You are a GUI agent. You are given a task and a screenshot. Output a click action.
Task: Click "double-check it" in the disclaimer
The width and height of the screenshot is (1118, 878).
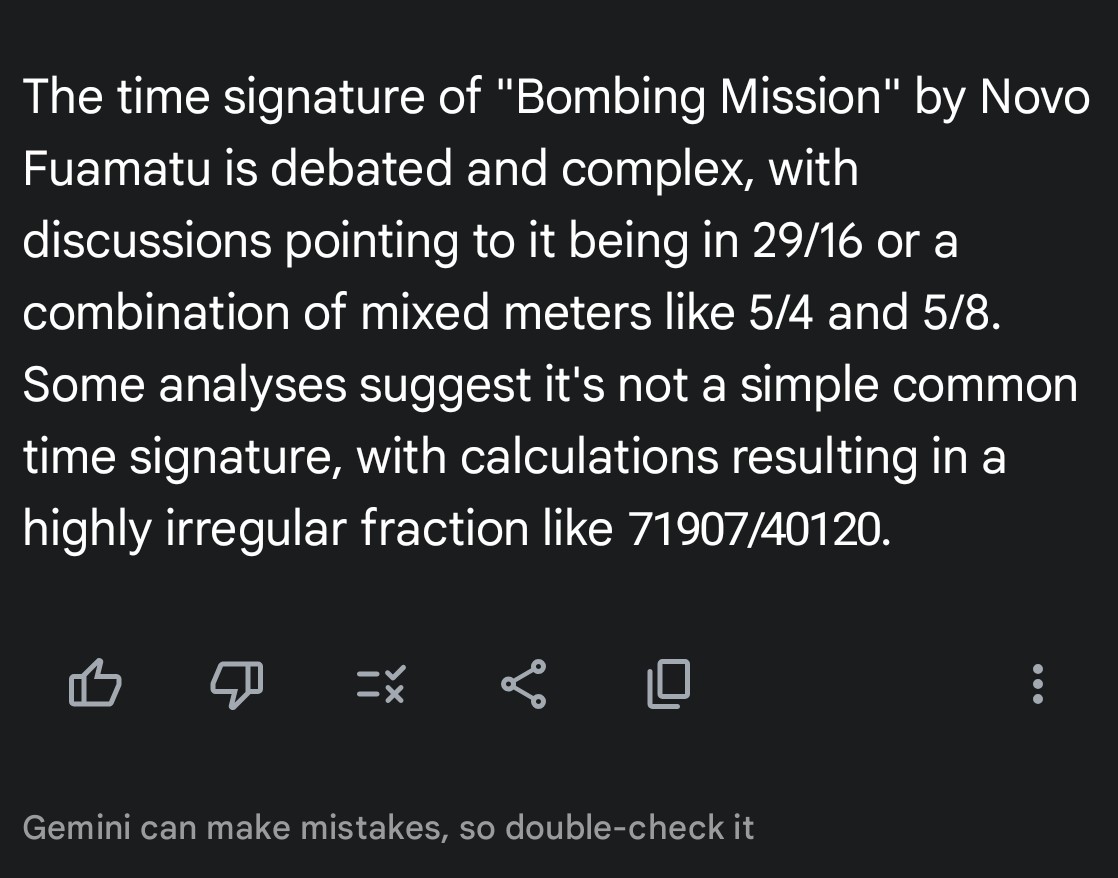pos(630,828)
